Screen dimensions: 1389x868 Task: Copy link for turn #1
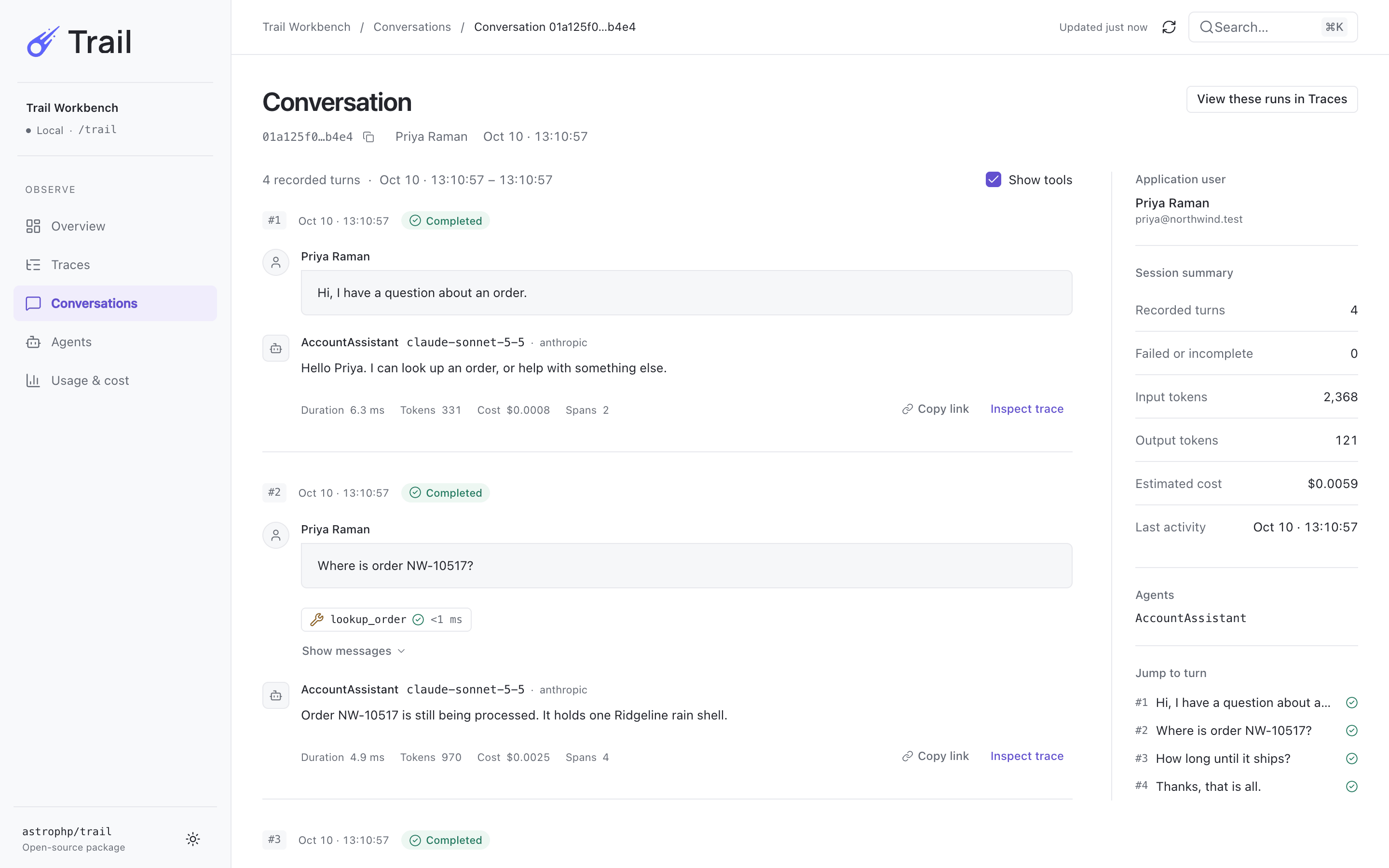(x=936, y=409)
